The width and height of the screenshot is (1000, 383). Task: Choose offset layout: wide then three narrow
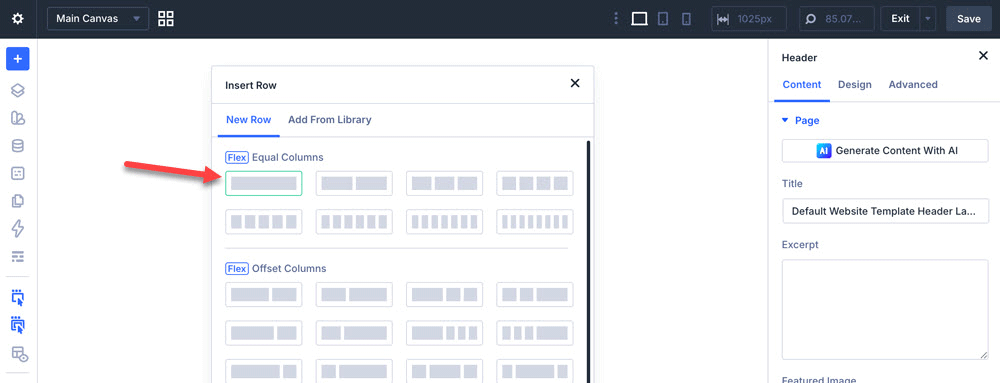coord(445,333)
